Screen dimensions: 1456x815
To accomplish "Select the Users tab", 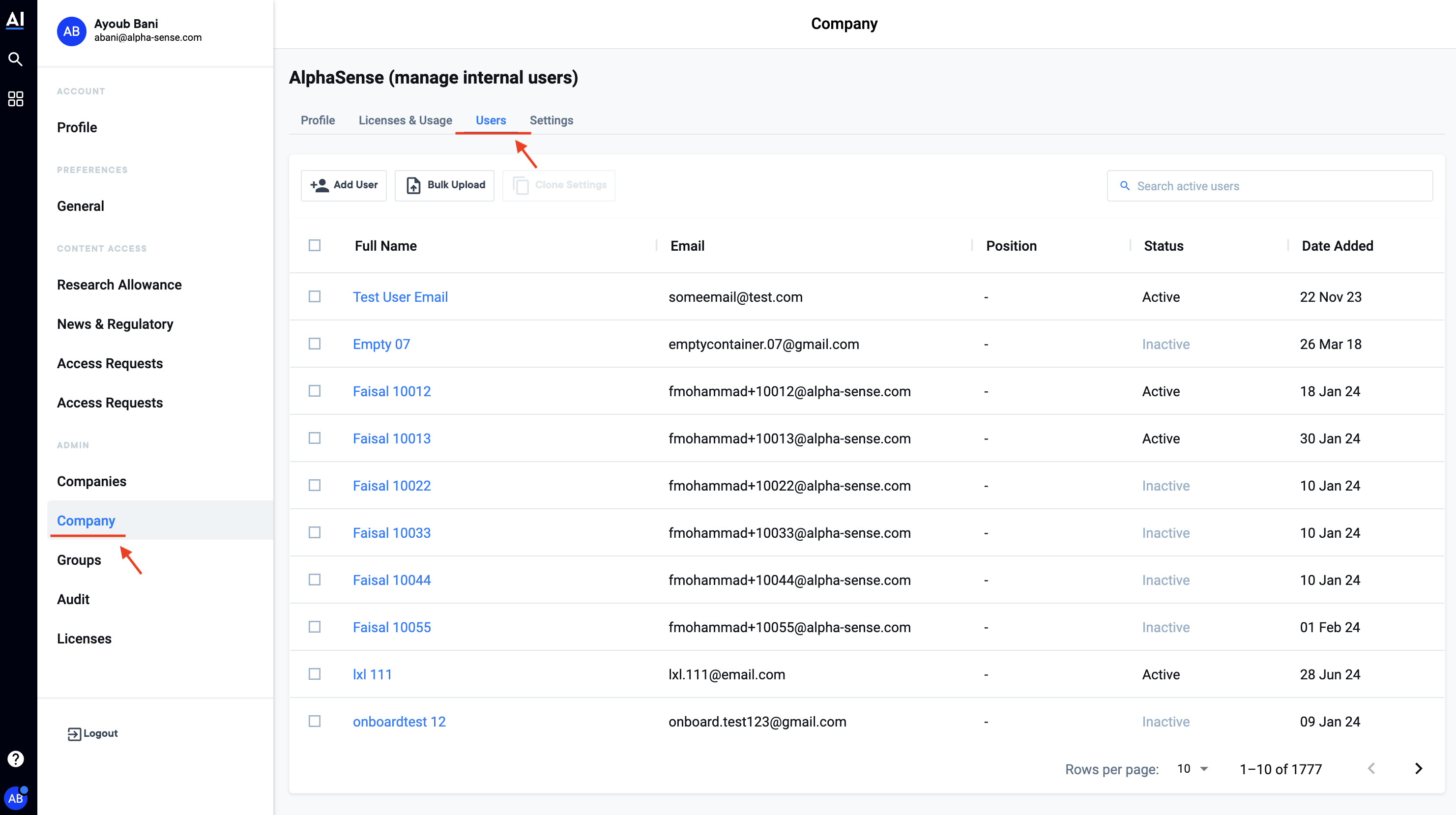I will tap(491, 120).
